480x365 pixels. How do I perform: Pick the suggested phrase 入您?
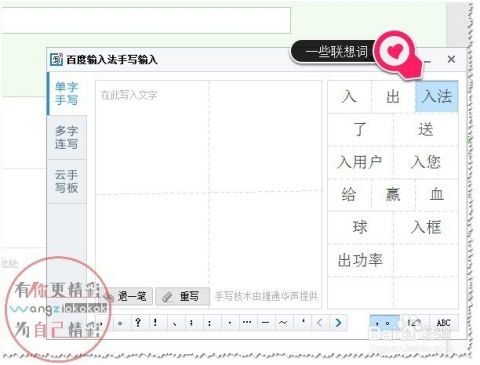click(426, 162)
